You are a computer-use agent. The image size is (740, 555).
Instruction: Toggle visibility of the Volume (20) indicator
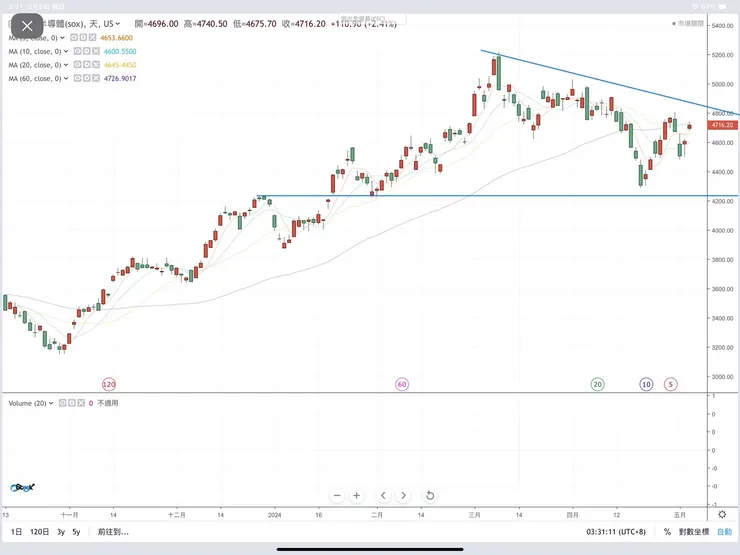click(x=63, y=403)
